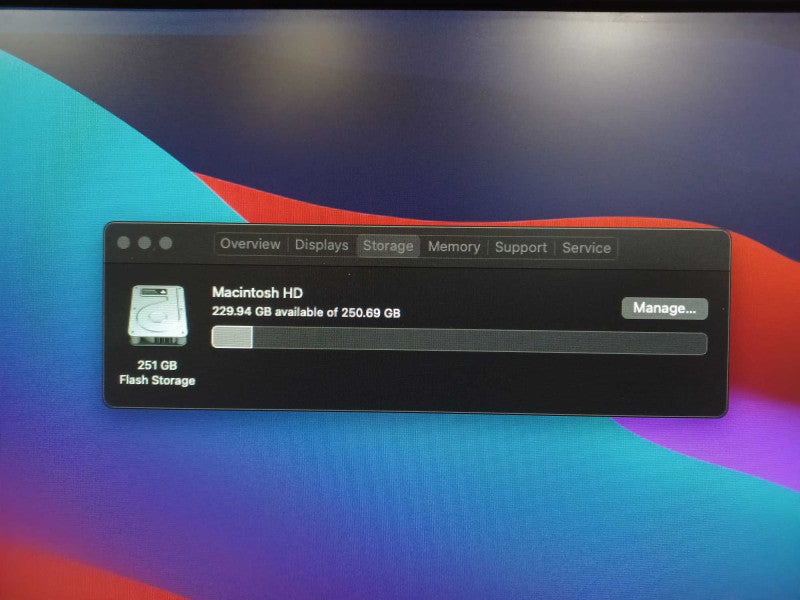Click the Flash Storage label
Viewport: 800px width, 600px height.
157,380
